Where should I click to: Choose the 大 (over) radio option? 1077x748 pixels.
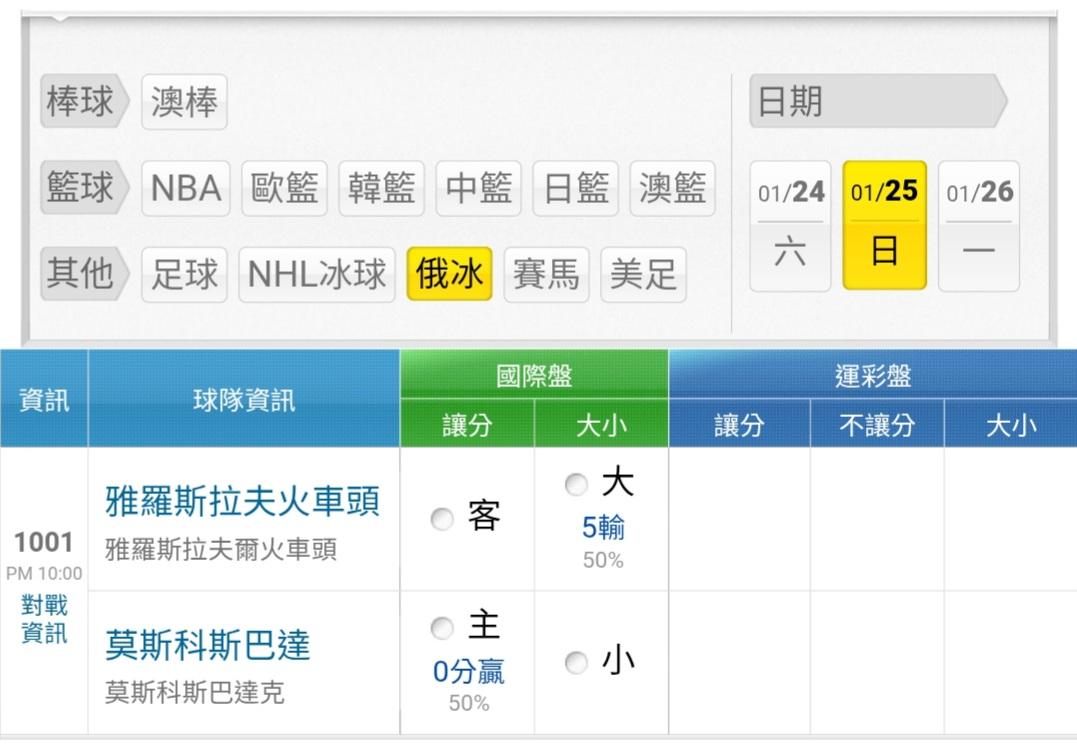click(577, 485)
